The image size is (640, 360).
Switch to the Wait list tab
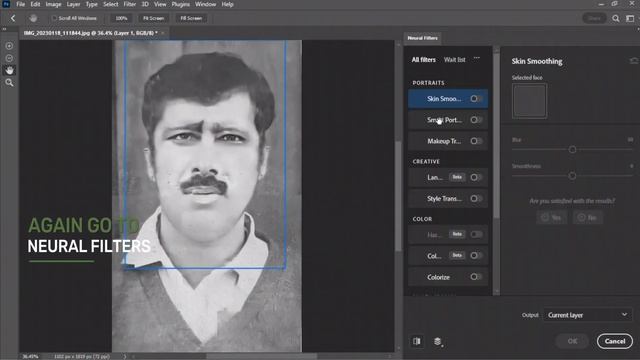point(455,60)
